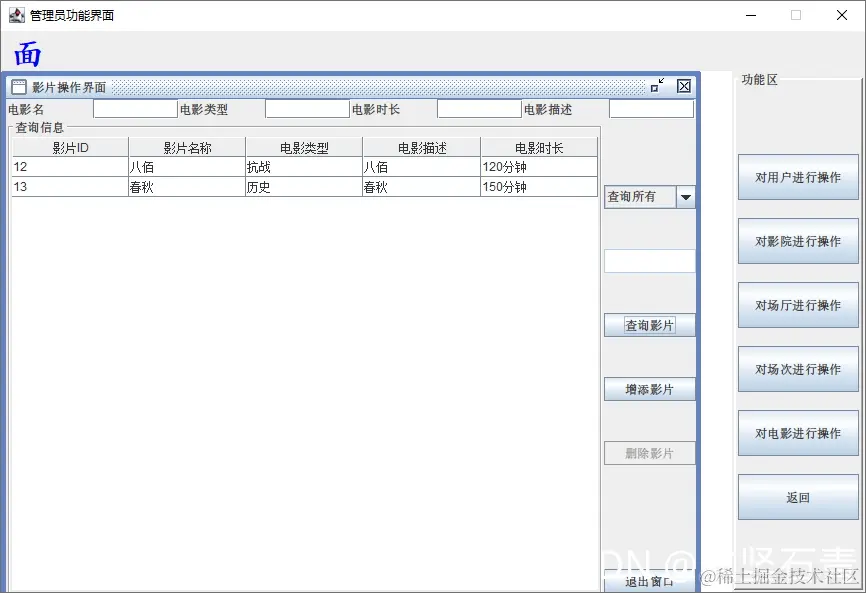Click the 电影描述 column header

422,147
